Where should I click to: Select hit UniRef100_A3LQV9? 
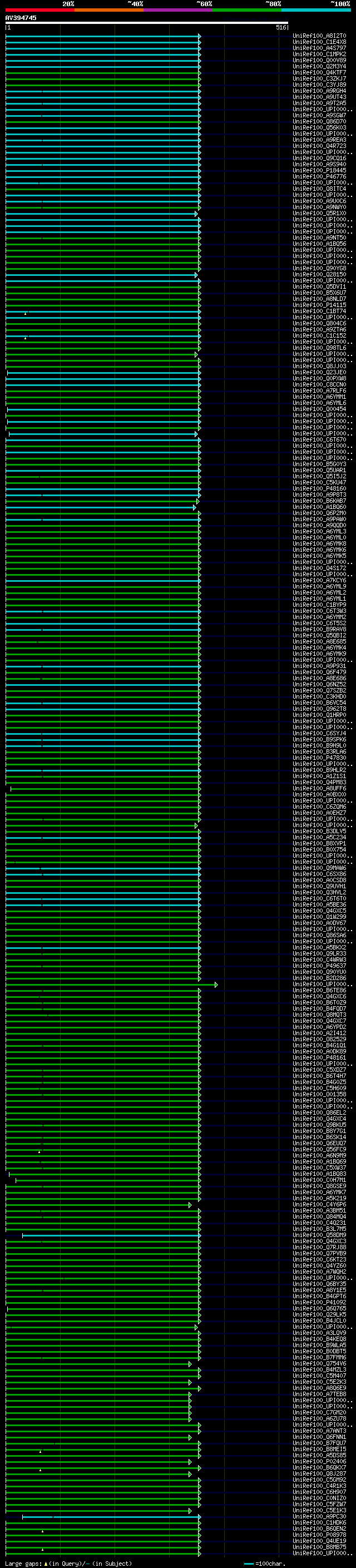click(x=319, y=1333)
